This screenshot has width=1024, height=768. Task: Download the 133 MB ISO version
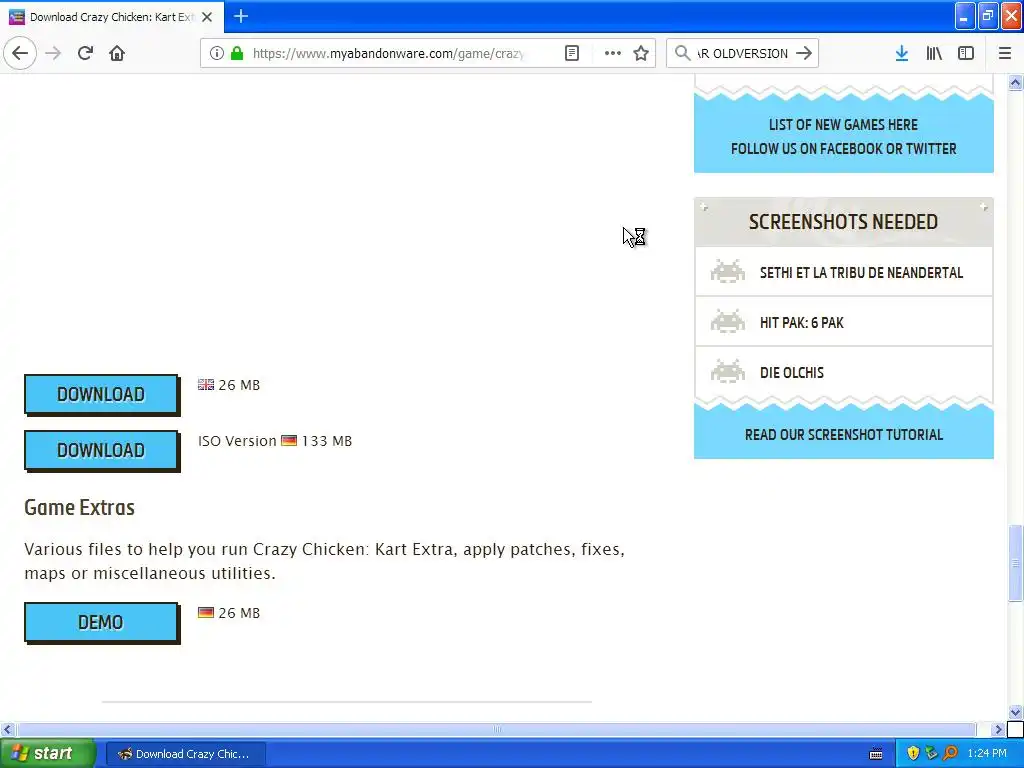pyautogui.click(x=101, y=450)
